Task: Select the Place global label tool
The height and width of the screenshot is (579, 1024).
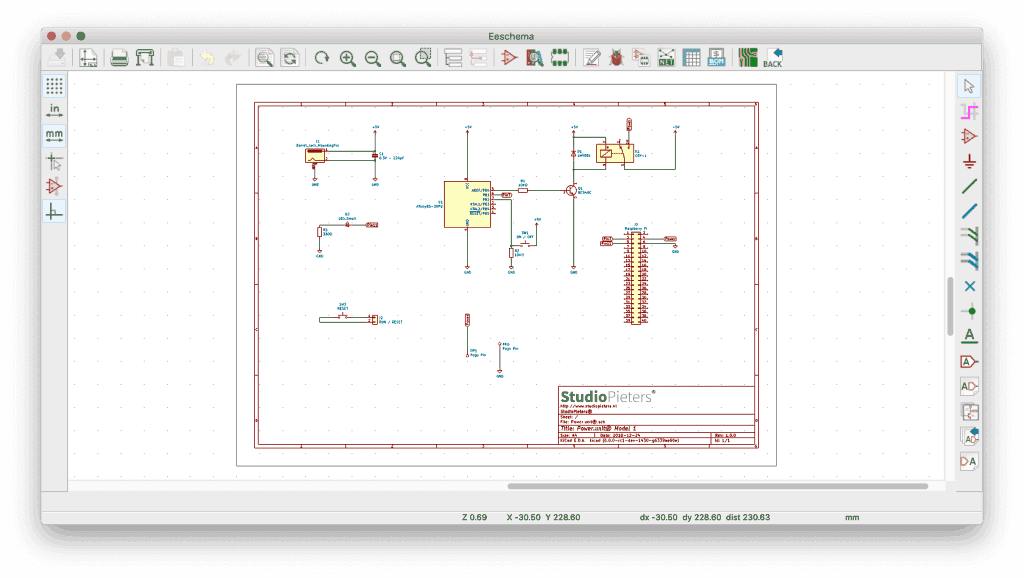Action: [x=969, y=362]
